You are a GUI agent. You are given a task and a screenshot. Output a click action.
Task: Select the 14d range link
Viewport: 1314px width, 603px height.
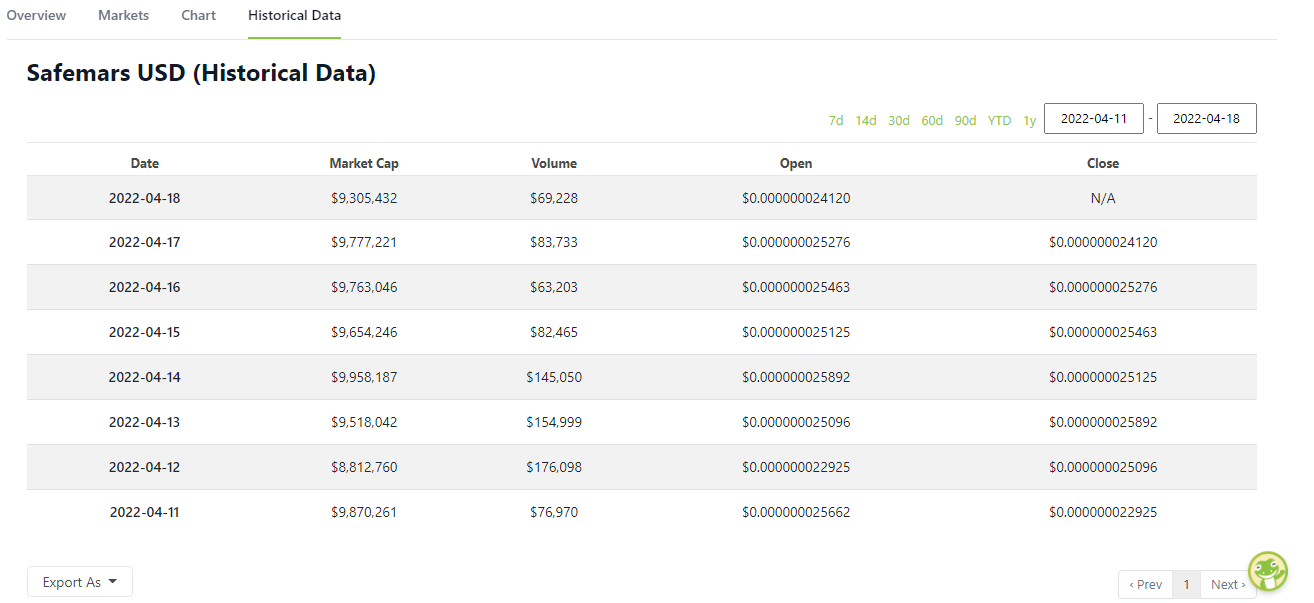tap(866, 120)
